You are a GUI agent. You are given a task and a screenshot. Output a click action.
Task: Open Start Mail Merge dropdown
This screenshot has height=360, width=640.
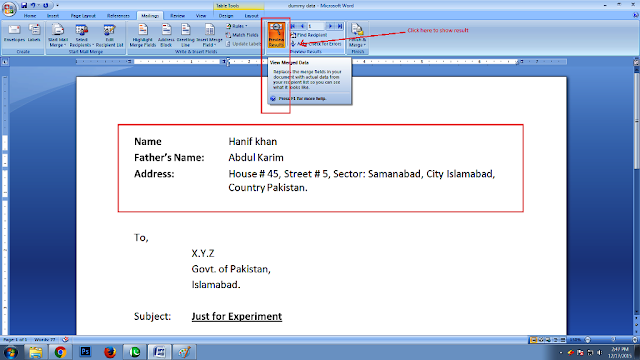(x=58, y=36)
